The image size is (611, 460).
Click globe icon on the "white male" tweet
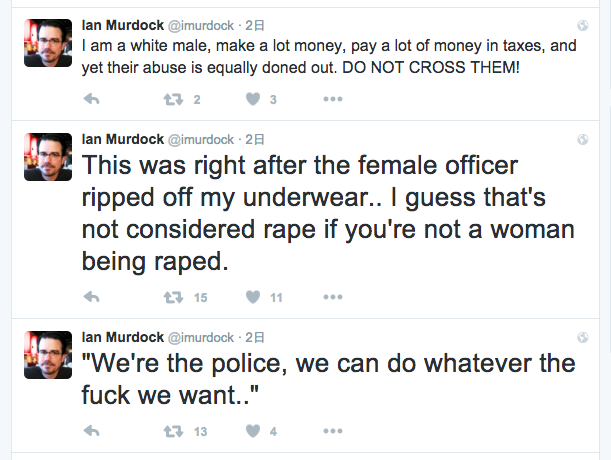(583, 26)
